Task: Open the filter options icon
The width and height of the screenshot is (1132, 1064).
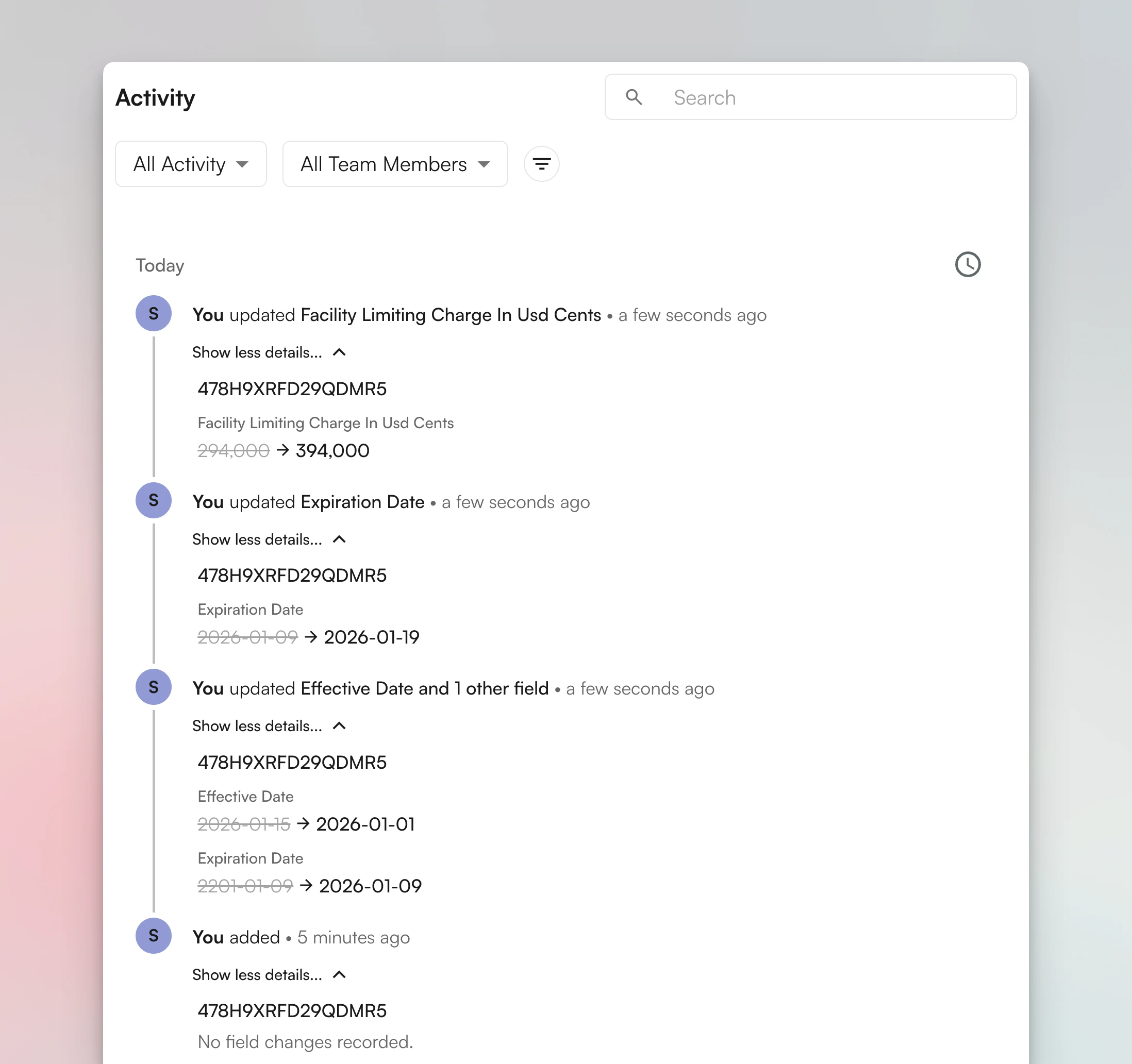Action: 541,164
